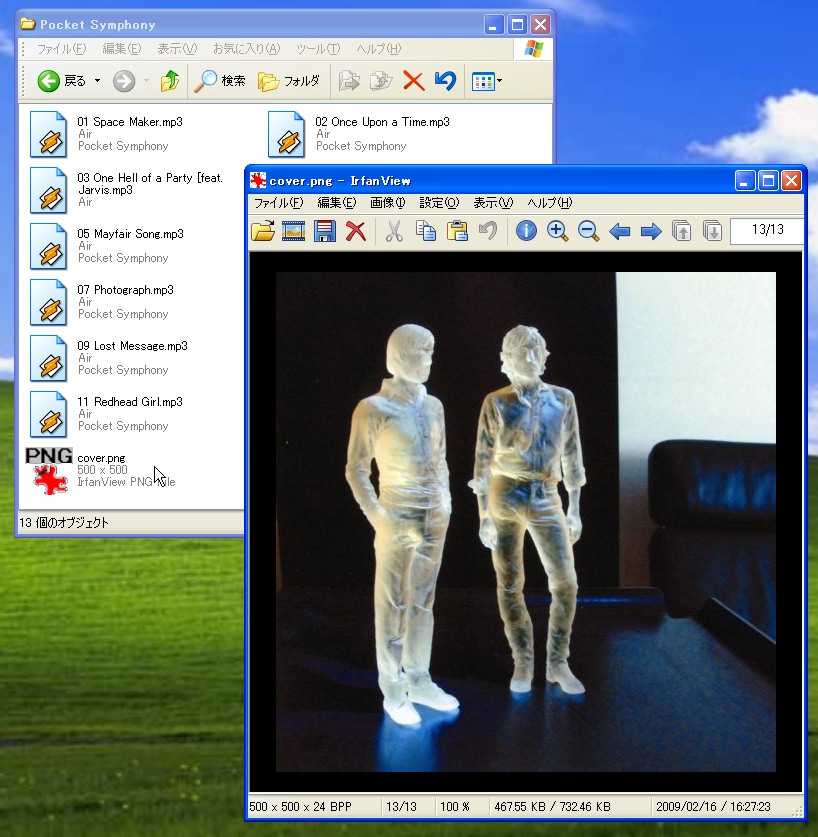
Task: Click the Search (検索) button in Explorer
Action: [219, 81]
